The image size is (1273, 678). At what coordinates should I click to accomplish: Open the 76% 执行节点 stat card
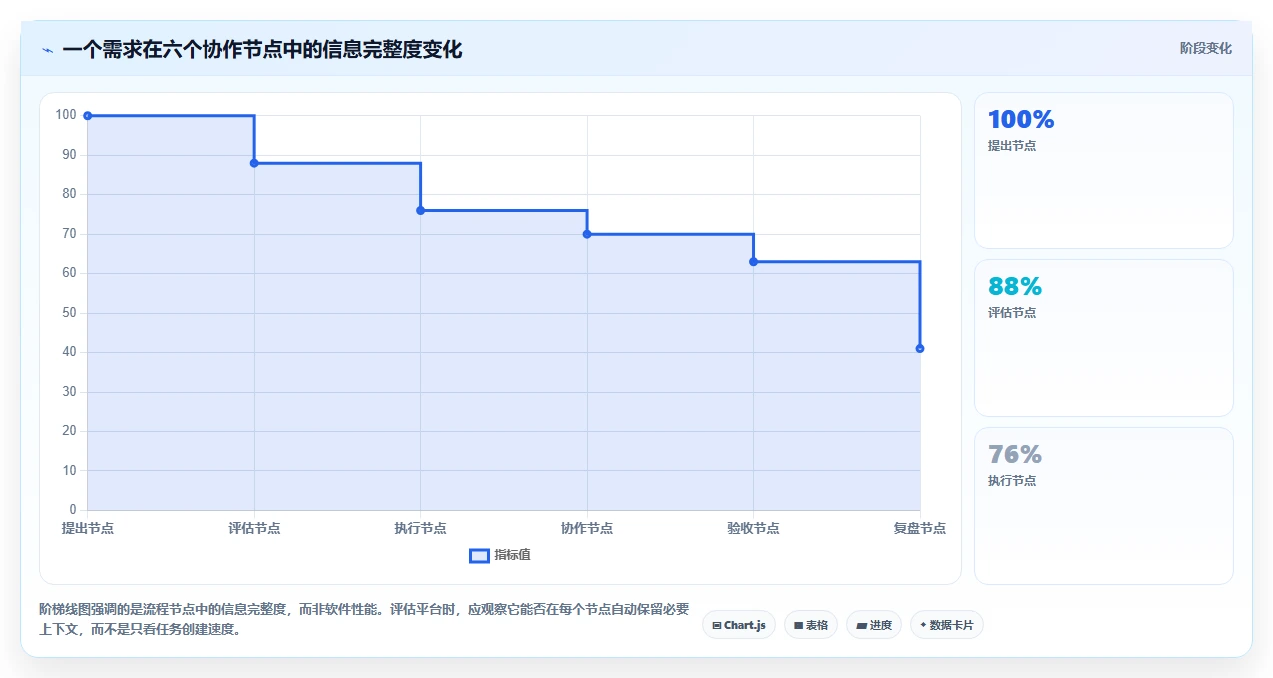[x=1104, y=506]
